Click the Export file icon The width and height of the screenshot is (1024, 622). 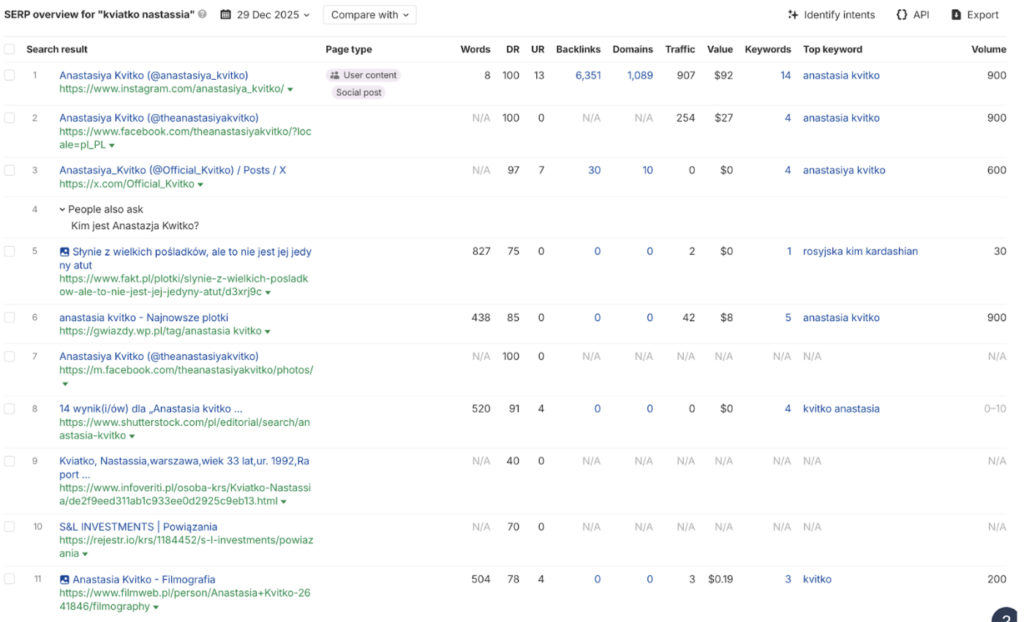tap(956, 15)
